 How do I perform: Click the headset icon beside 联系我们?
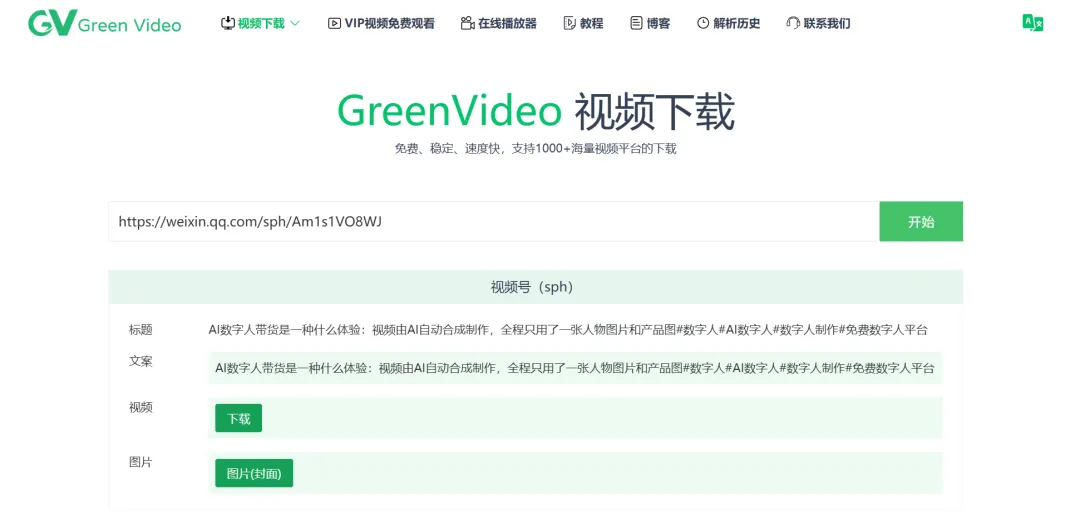(792, 23)
